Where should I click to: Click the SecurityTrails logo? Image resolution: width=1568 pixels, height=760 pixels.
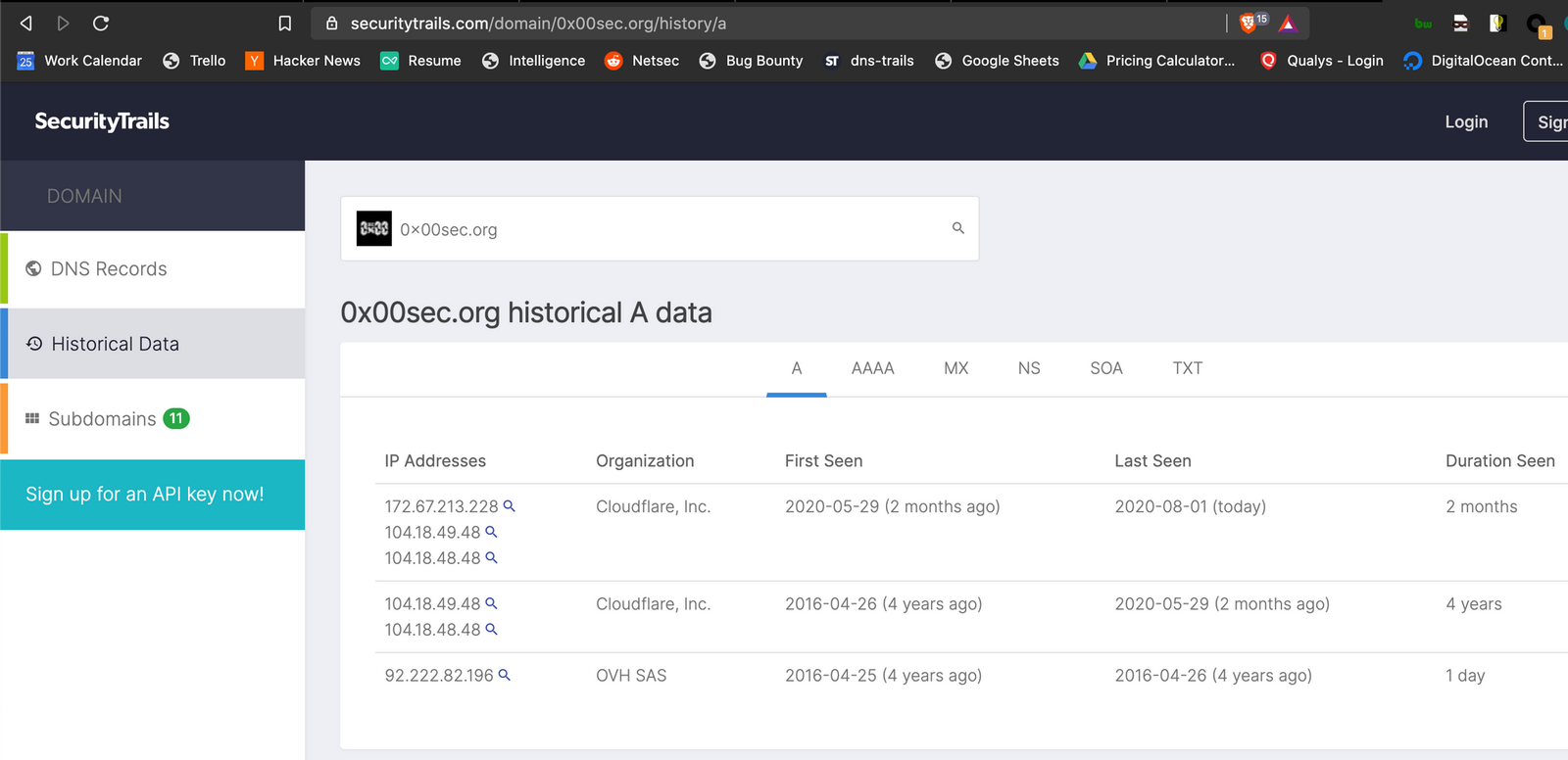[x=102, y=121]
